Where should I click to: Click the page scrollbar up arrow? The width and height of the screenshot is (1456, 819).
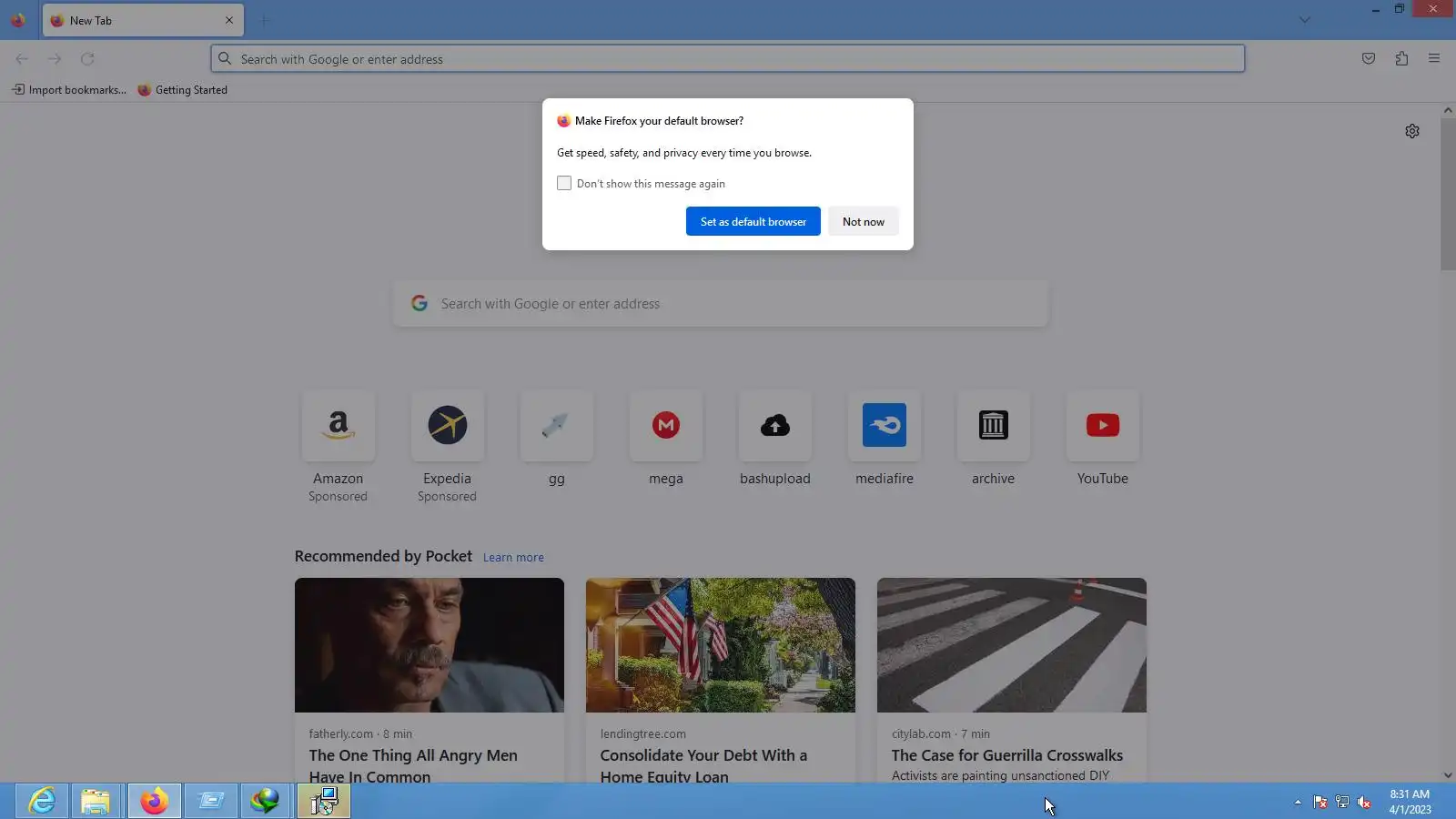click(1448, 110)
